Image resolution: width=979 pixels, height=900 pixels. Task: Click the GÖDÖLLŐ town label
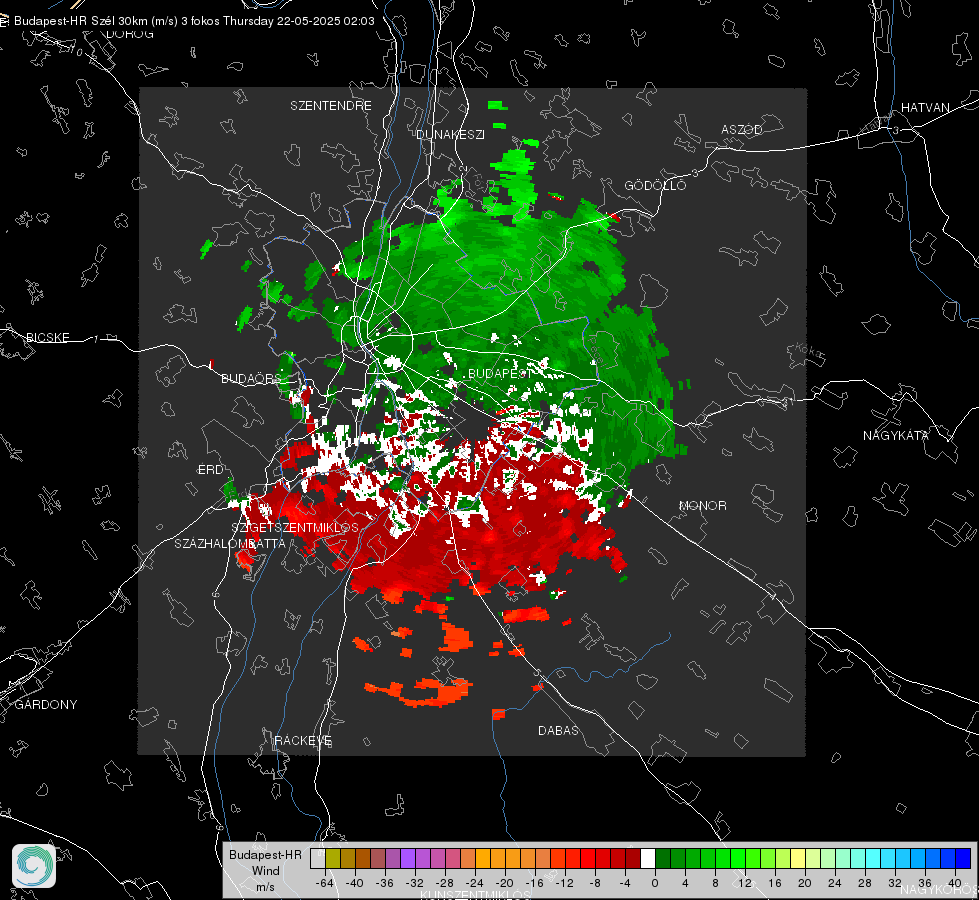(x=655, y=185)
